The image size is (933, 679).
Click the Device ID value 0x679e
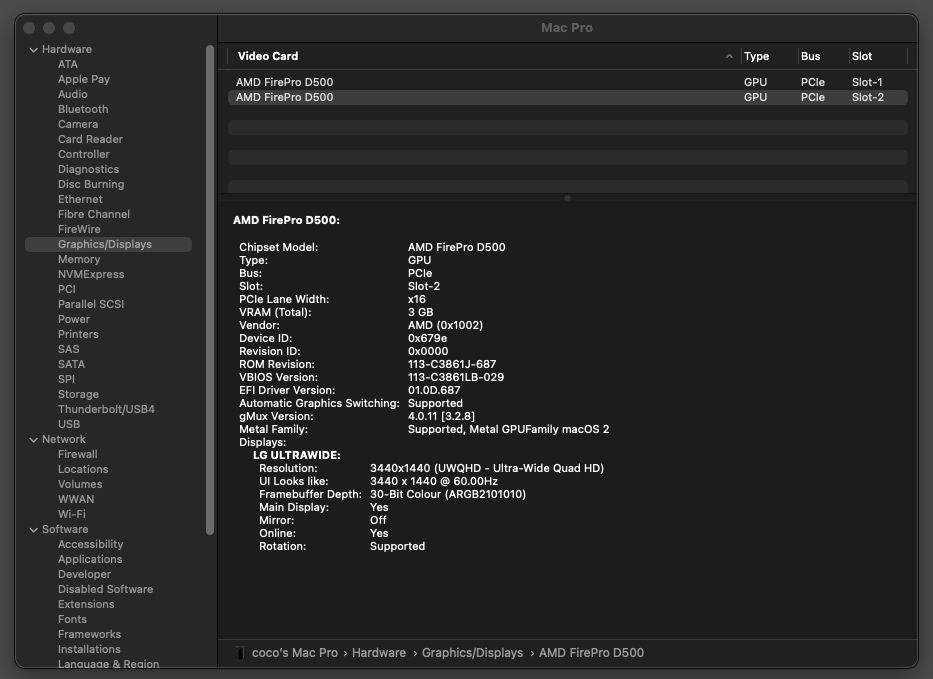pos(427,338)
